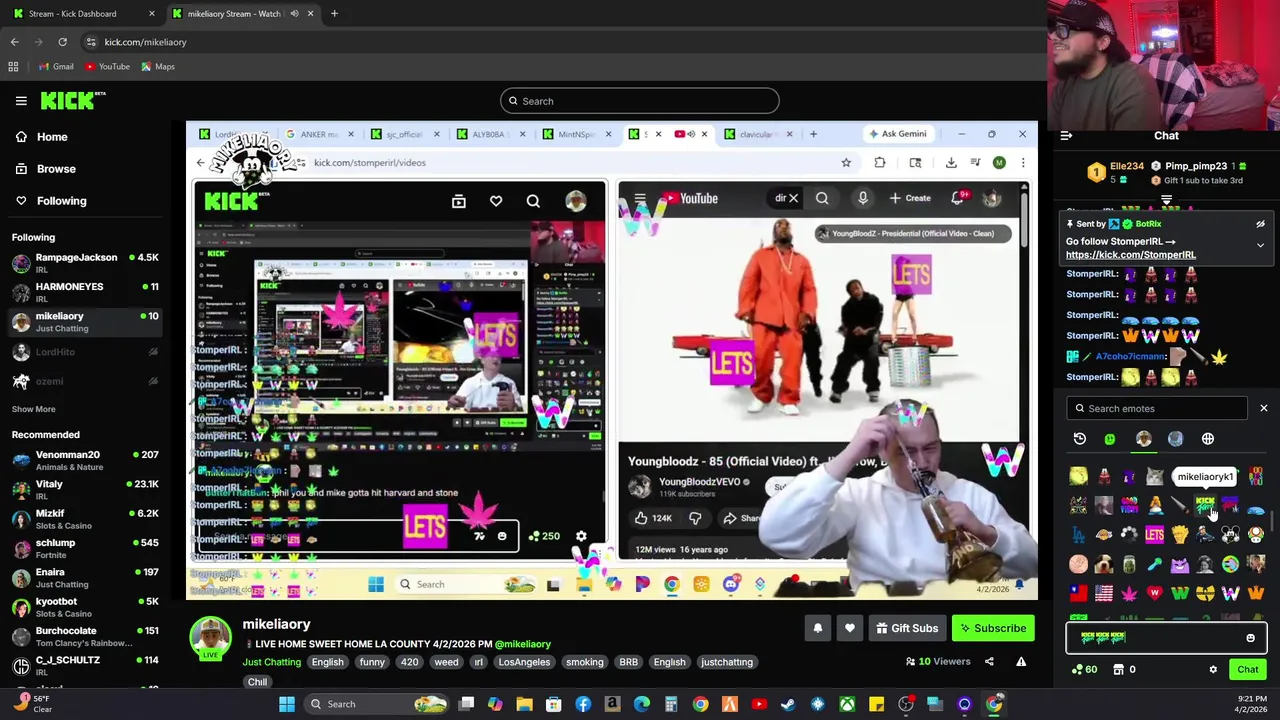Open Windows Start menu

tap(287, 704)
